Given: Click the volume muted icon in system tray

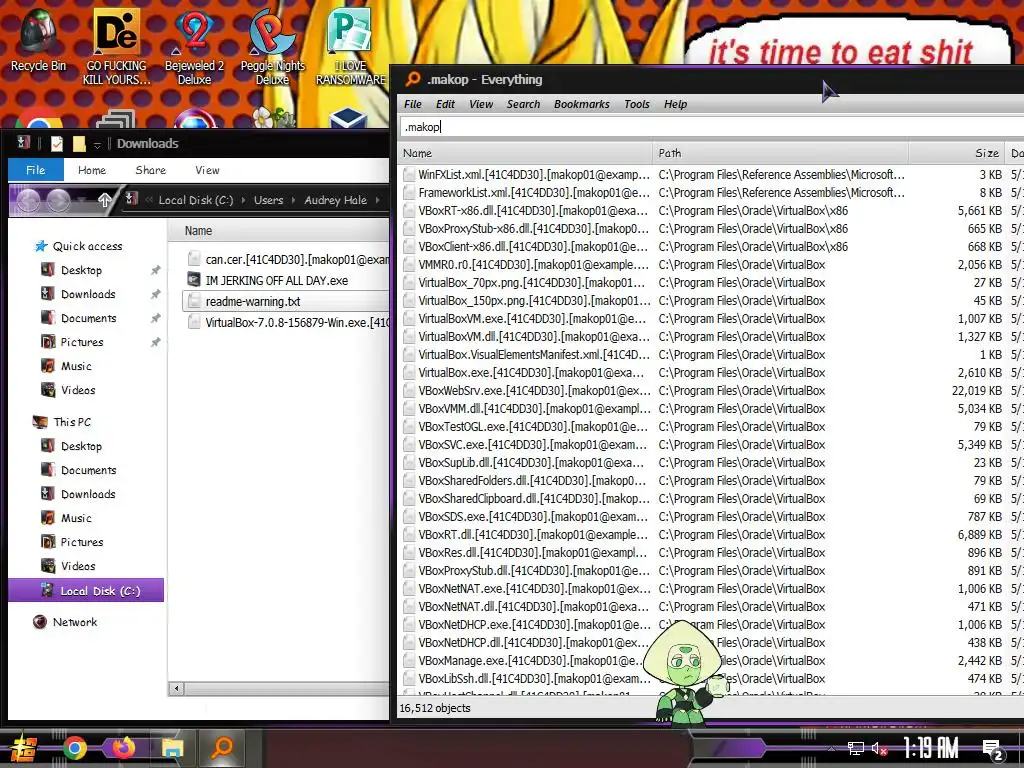Looking at the screenshot, I should [x=880, y=748].
